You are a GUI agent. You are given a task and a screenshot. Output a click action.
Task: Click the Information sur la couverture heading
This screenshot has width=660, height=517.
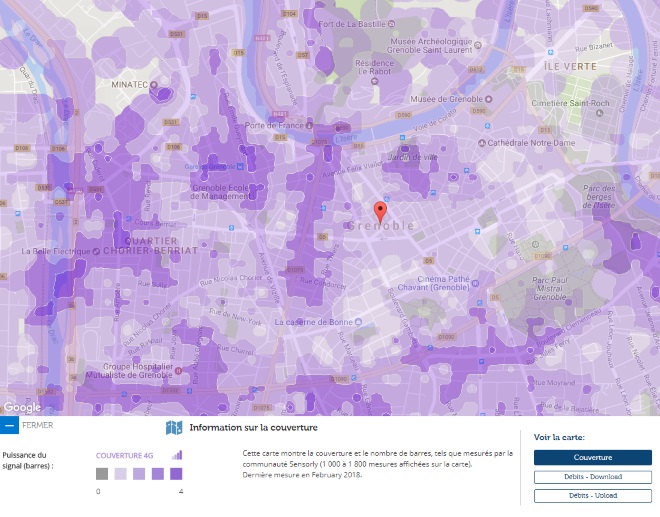coord(253,428)
